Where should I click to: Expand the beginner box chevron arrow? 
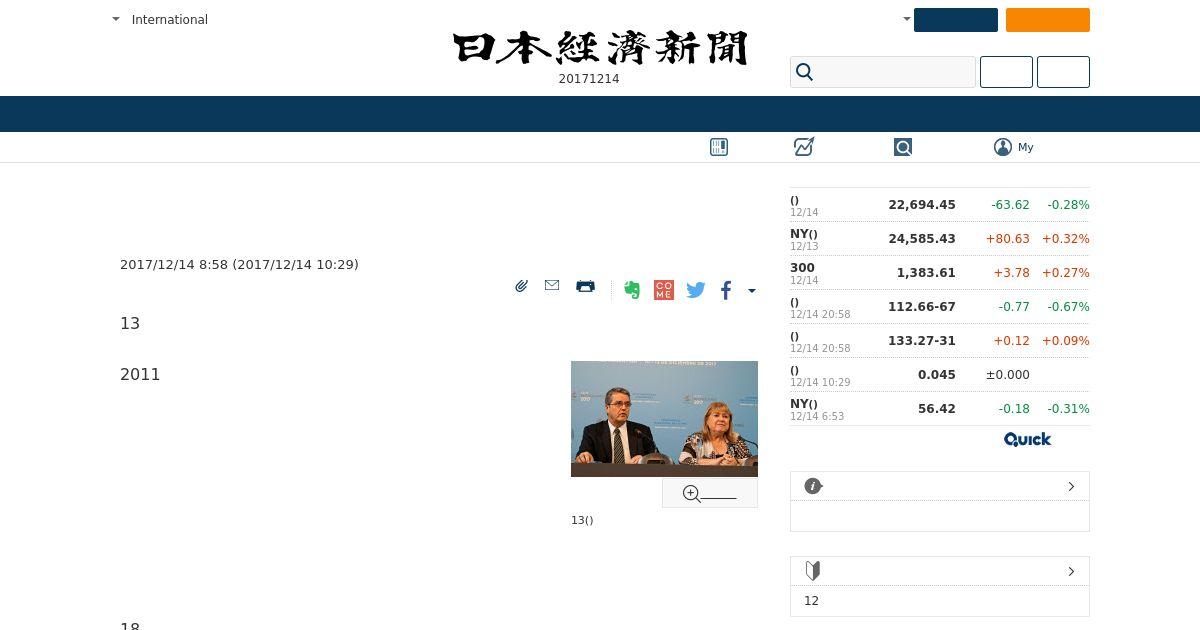[1071, 571]
